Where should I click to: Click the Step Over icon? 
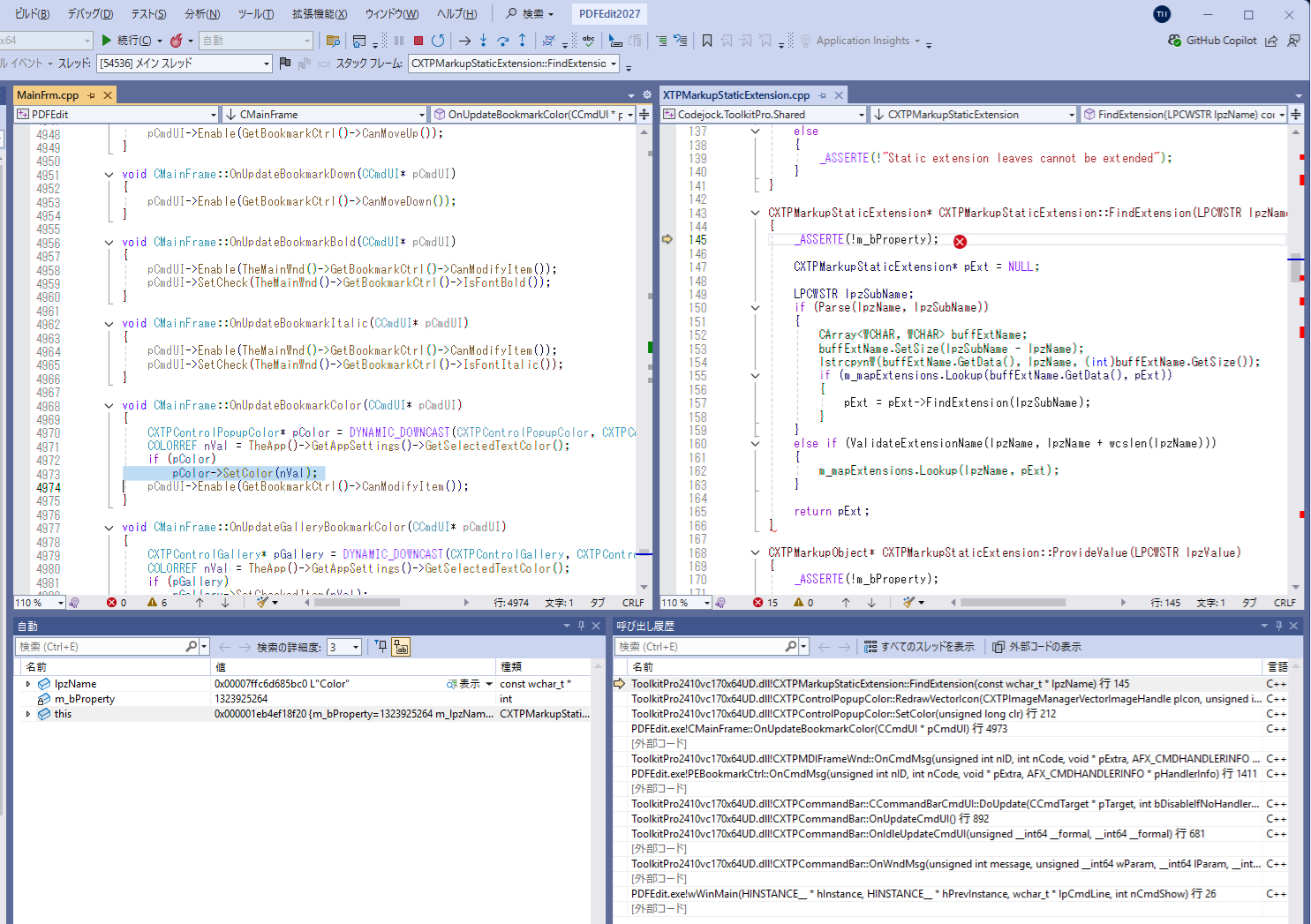503,41
